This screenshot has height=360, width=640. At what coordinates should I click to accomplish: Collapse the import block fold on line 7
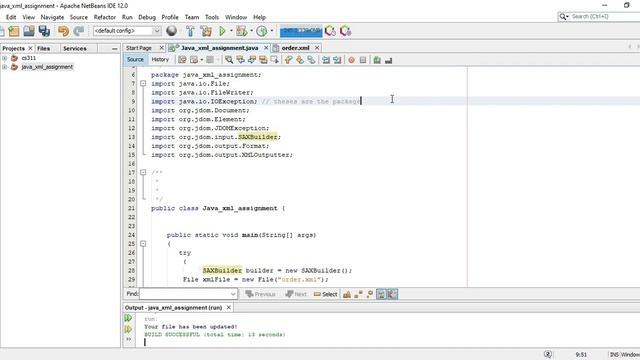pos(143,83)
